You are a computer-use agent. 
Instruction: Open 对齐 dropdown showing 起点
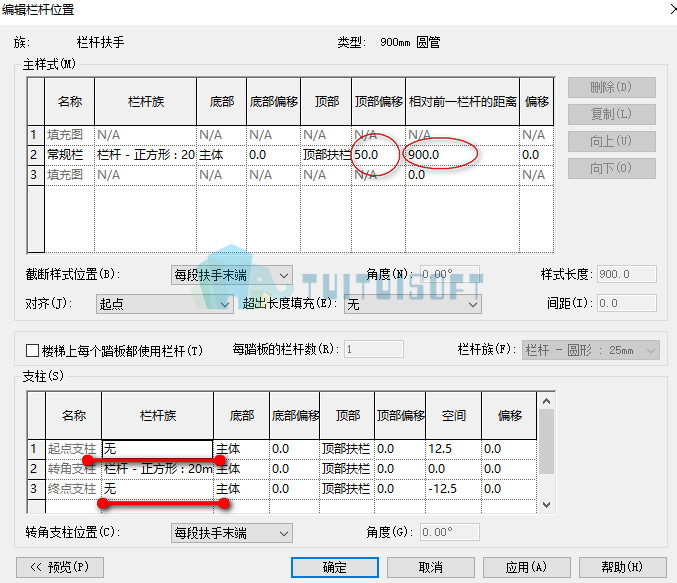pos(165,304)
